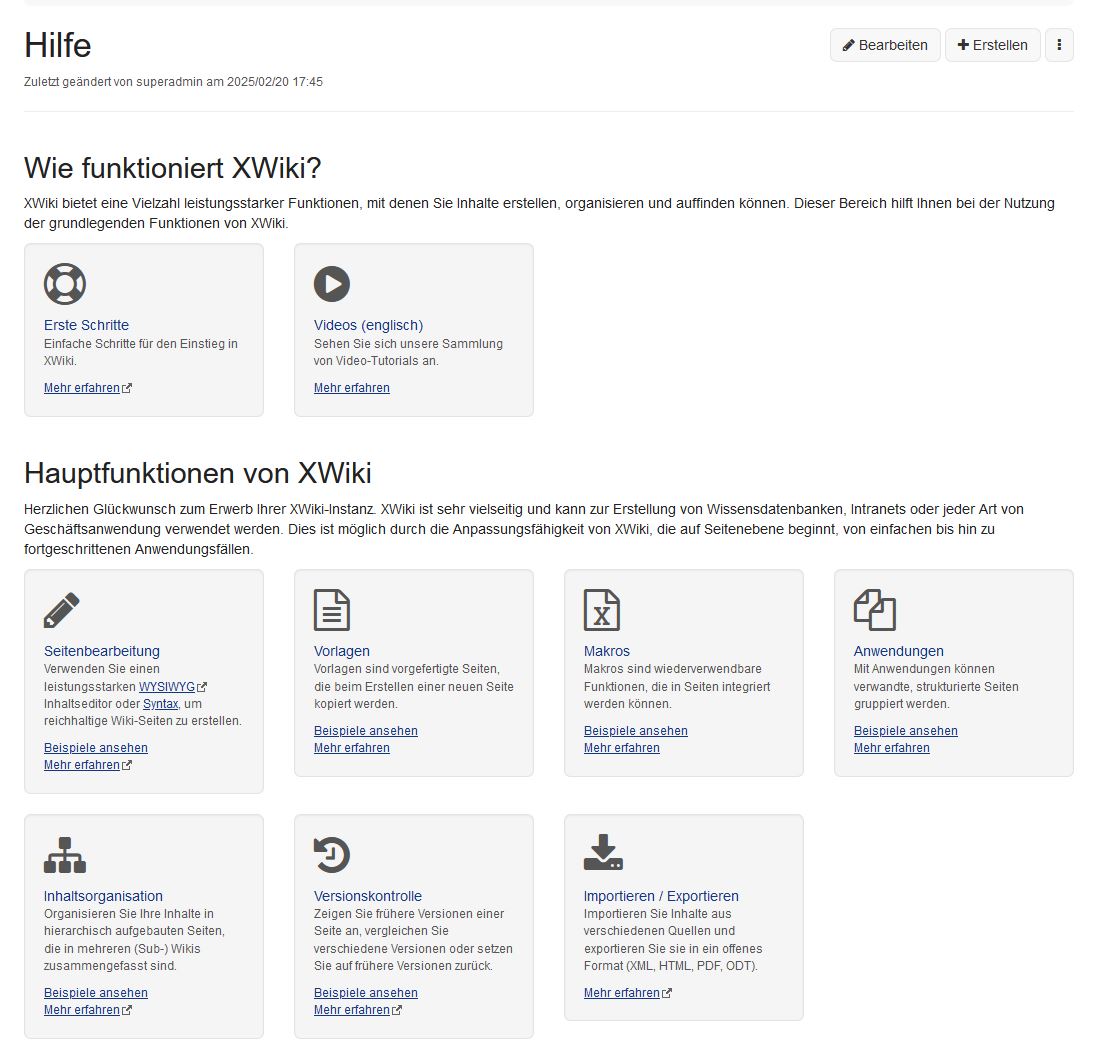This screenshot has height=1062, width=1104.
Task: Click the sitemap icon above Inhaltsorganisation
Action: (65, 855)
